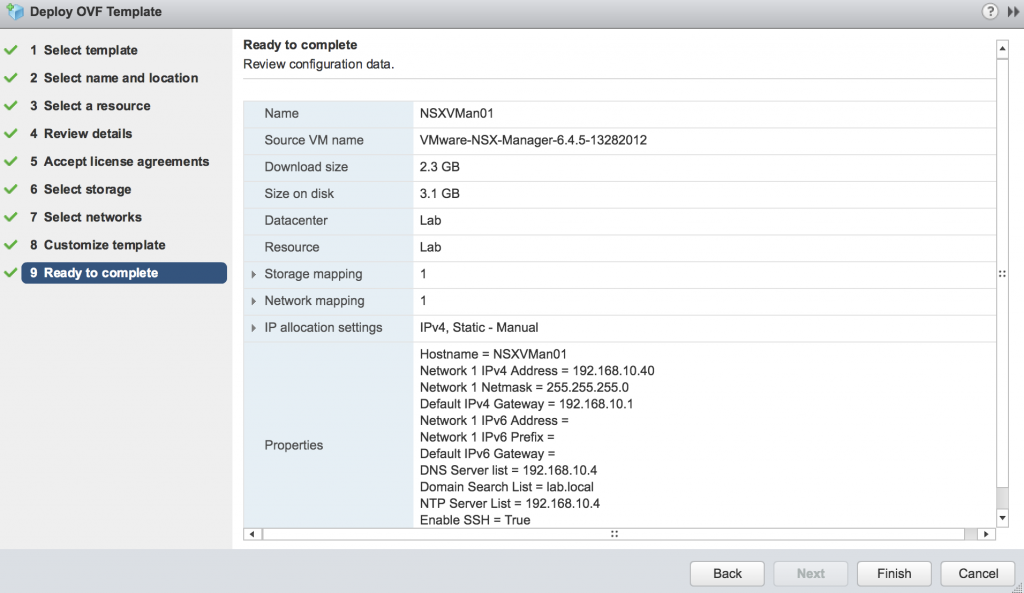This screenshot has width=1024, height=593.
Task: Click the Properties row label
Action: click(x=293, y=445)
